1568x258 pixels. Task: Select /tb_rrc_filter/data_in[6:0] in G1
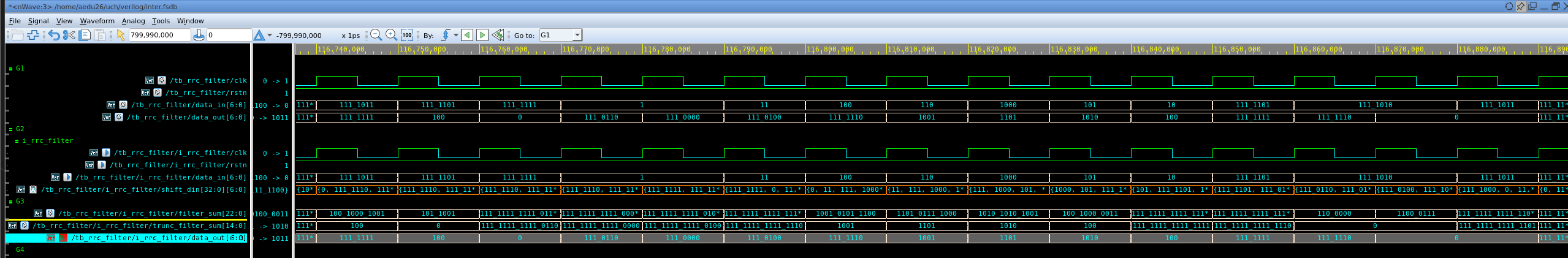[x=189, y=105]
